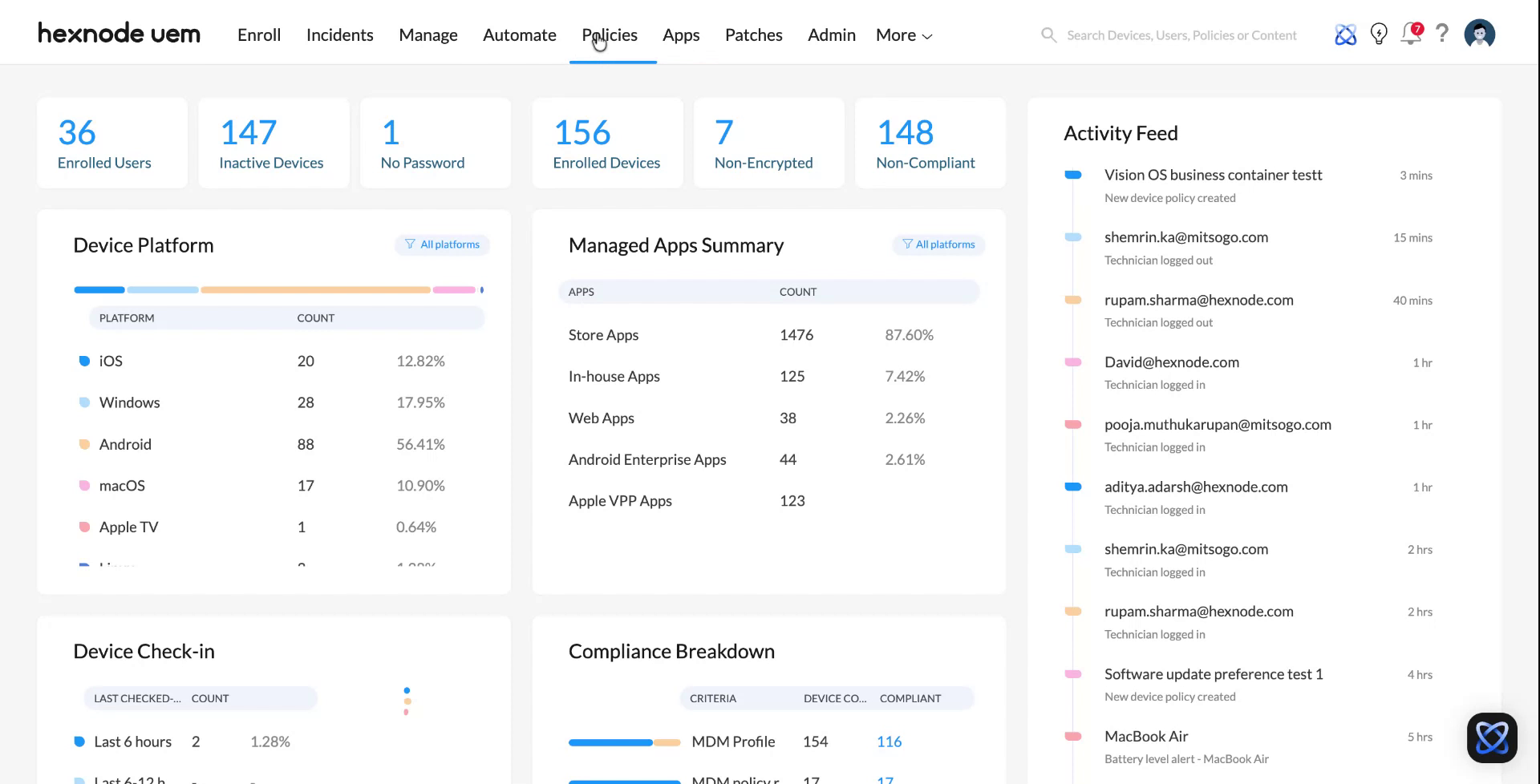Image resolution: width=1540 pixels, height=784 pixels.
Task: Sort the APPS column header
Action: pos(581,291)
